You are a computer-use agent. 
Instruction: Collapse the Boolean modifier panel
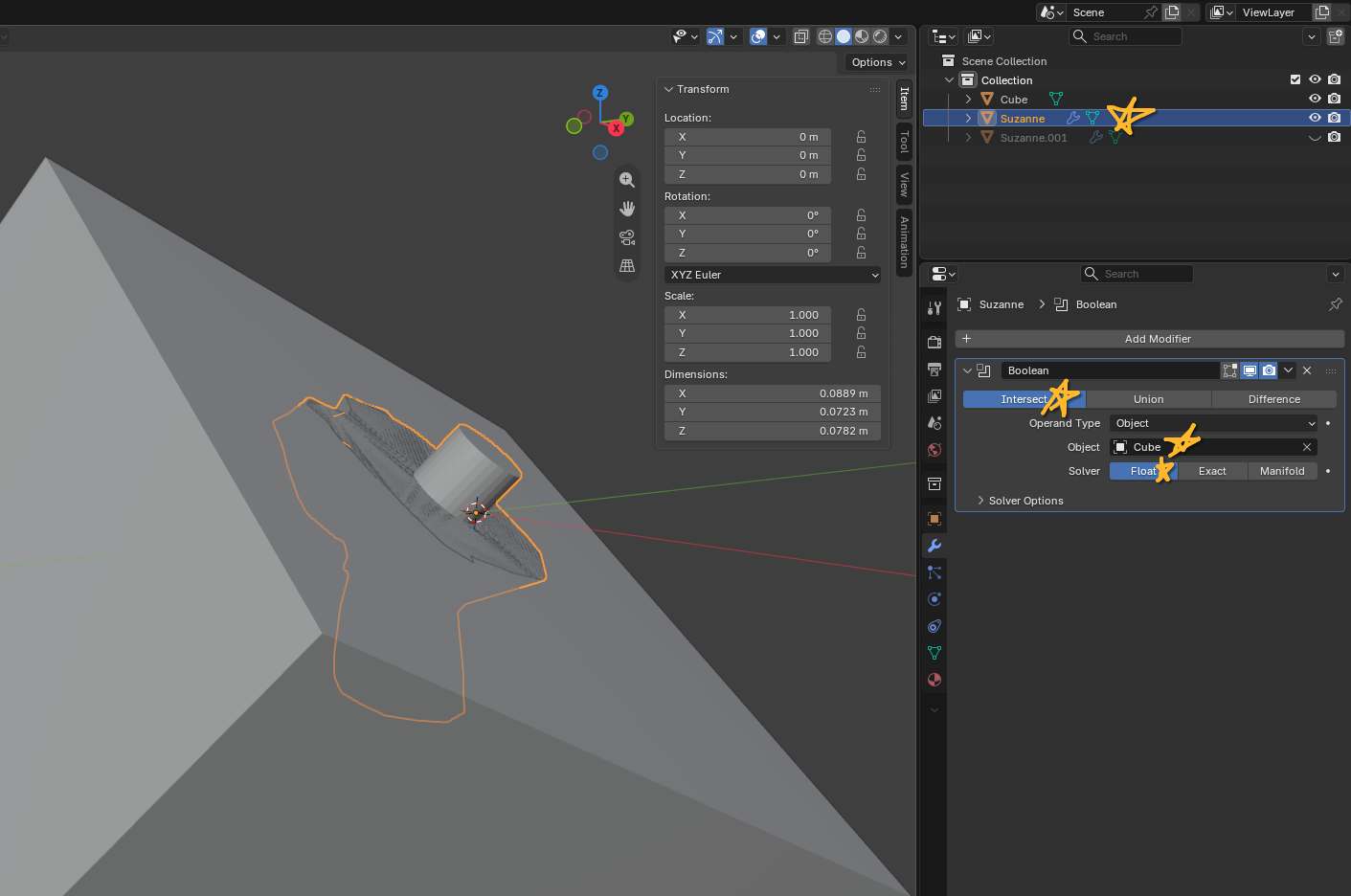[x=967, y=370]
